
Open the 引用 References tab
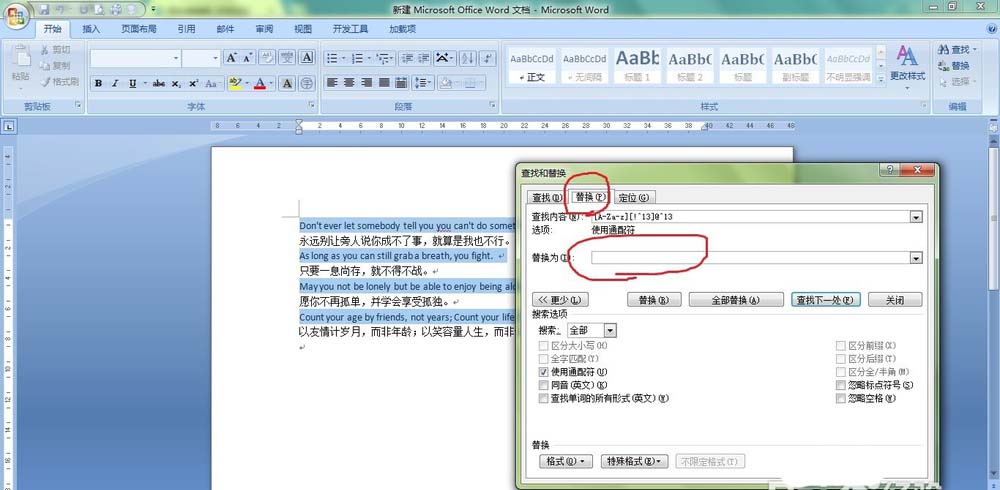(x=186, y=29)
